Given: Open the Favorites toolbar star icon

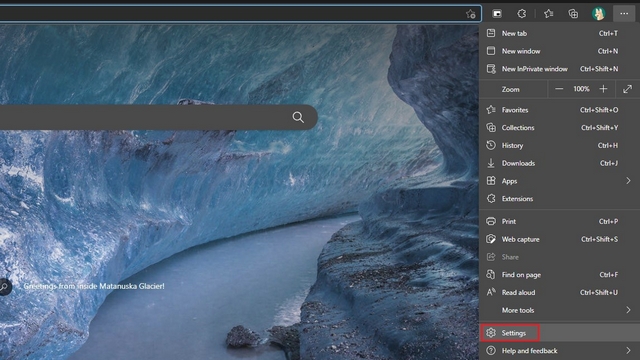Looking at the screenshot, I should (x=549, y=14).
